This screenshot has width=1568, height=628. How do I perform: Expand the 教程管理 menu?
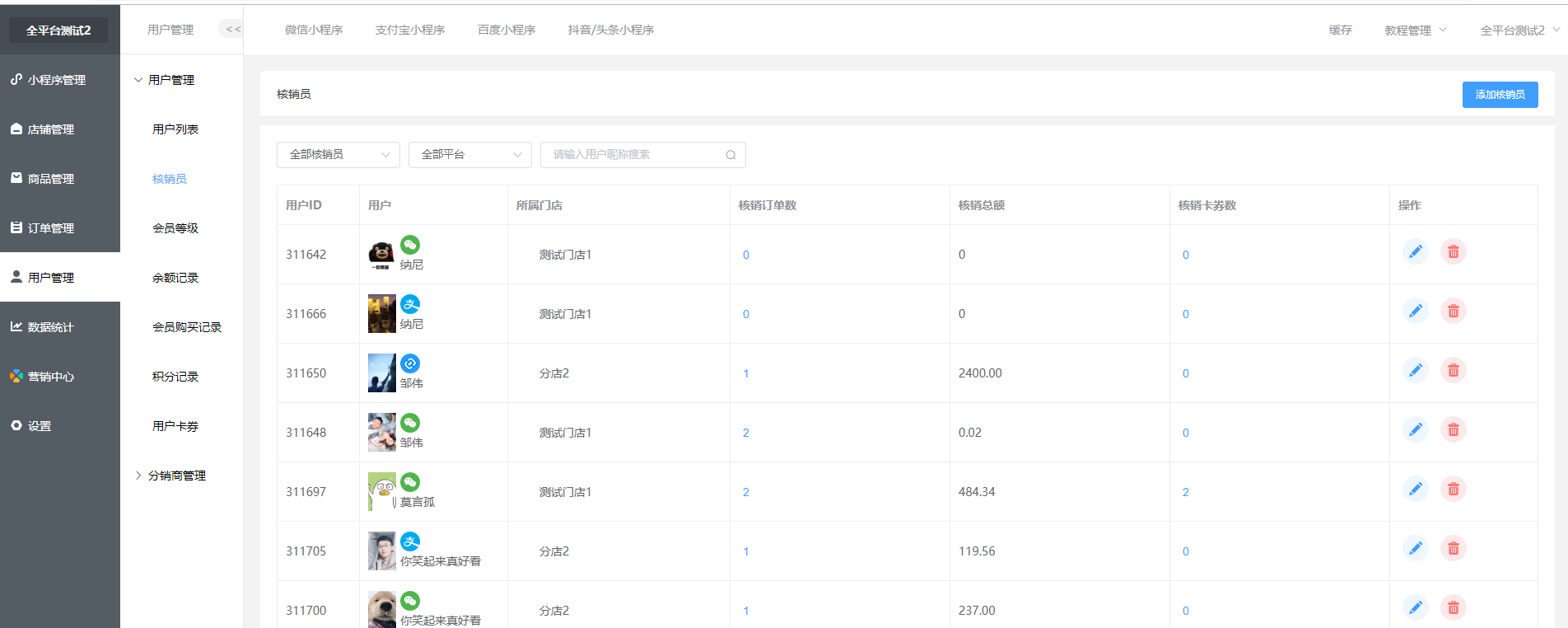[x=1415, y=30]
